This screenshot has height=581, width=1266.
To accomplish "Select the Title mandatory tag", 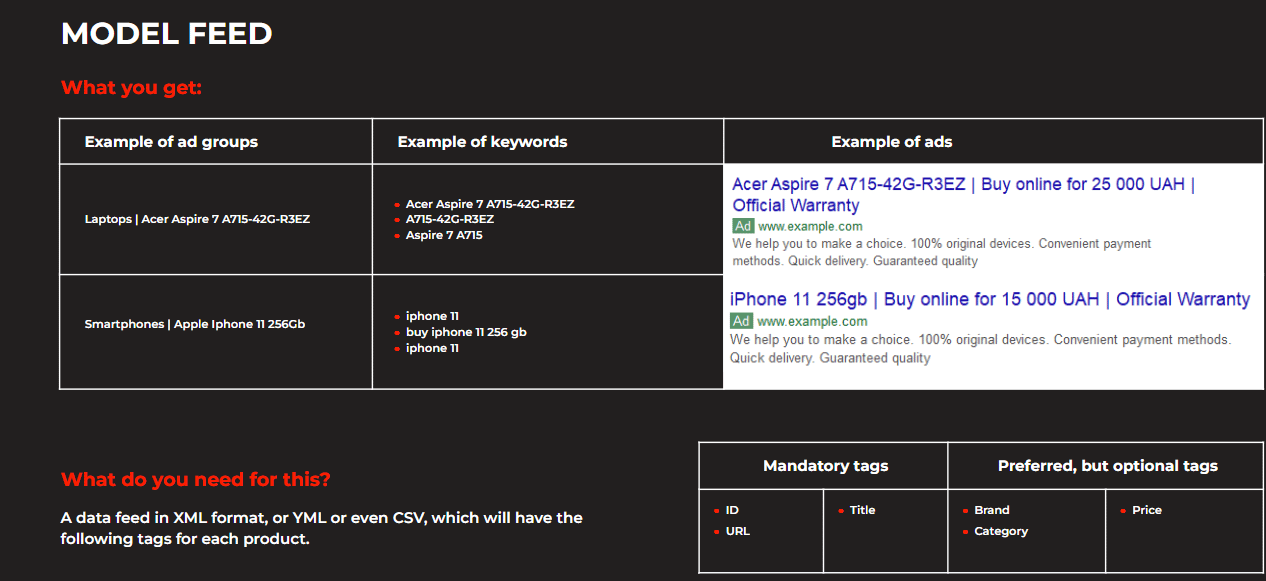I will (862, 510).
